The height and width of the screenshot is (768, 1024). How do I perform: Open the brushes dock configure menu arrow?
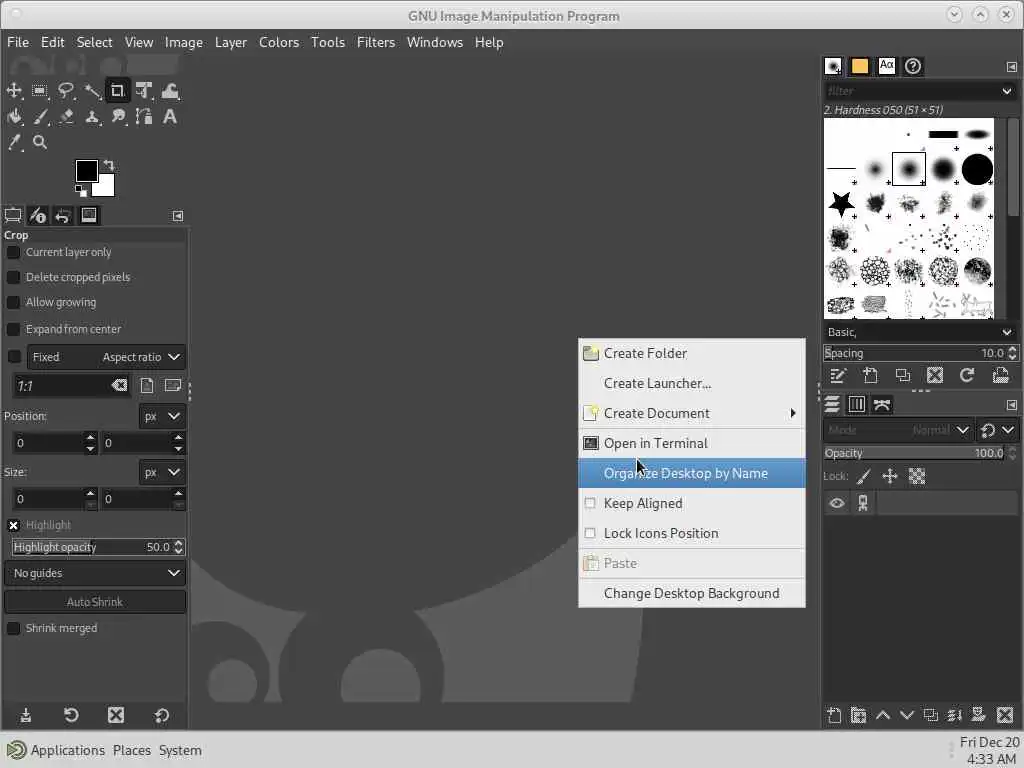pyautogui.click(x=1011, y=67)
